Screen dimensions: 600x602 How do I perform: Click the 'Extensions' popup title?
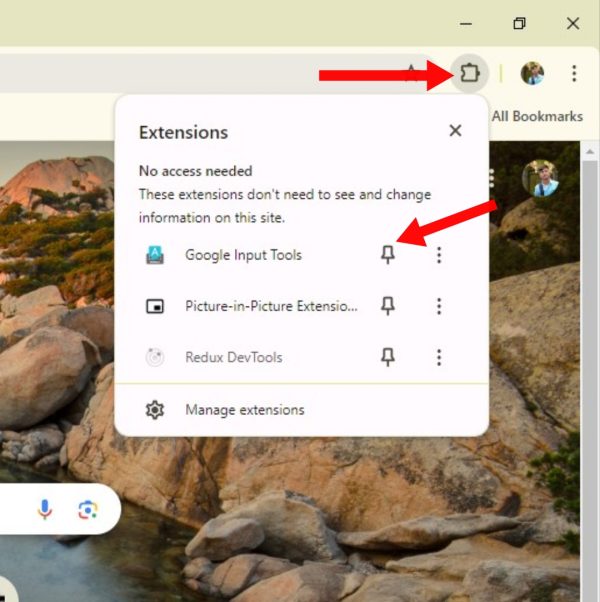click(x=183, y=132)
